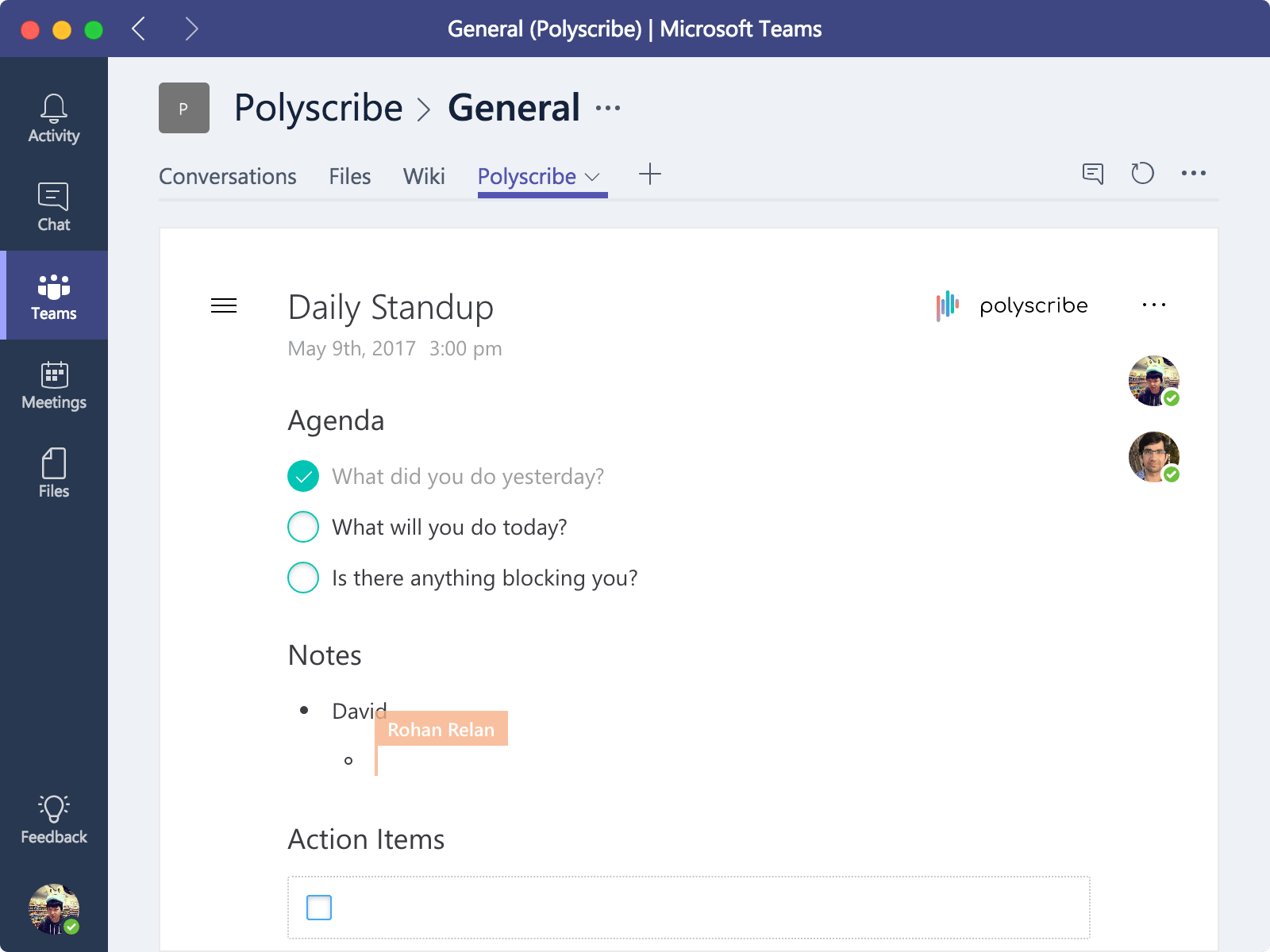Expand channel options with the breadcrumb ellipsis
The width and height of the screenshot is (1270, 952).
click(607, 107)
